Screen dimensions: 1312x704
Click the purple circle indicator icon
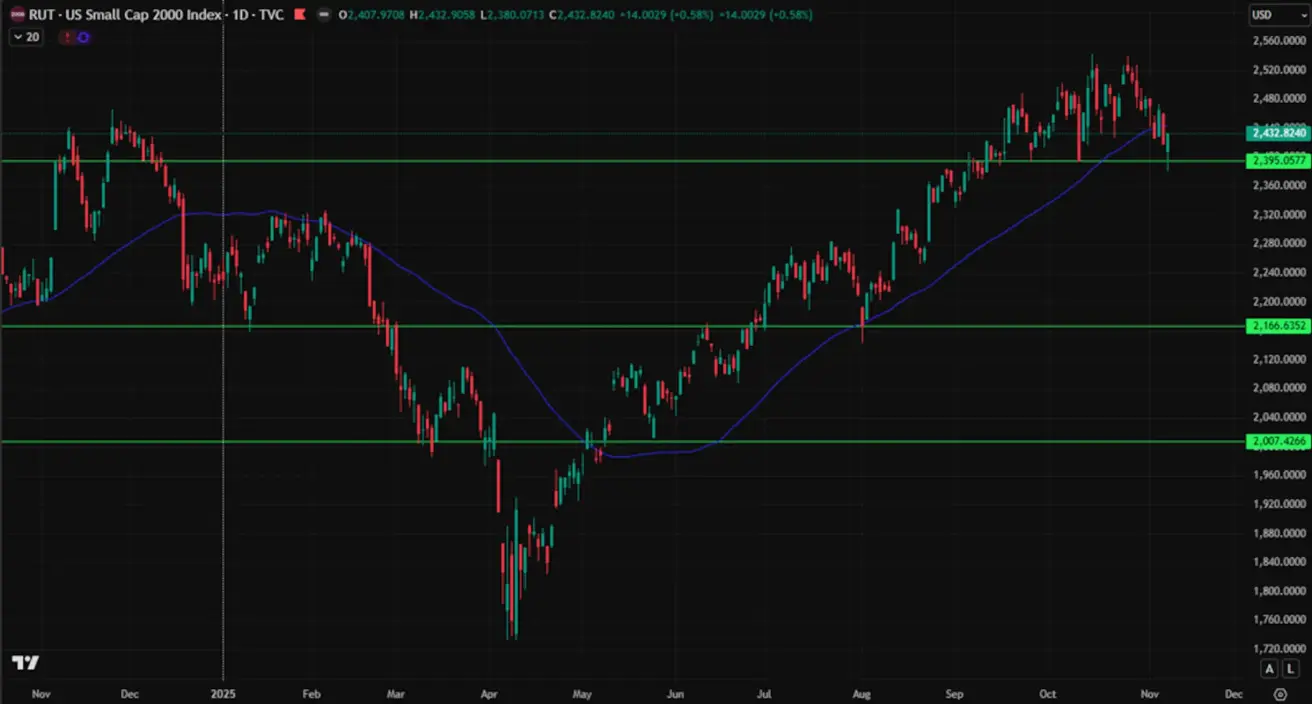(83, 37)
